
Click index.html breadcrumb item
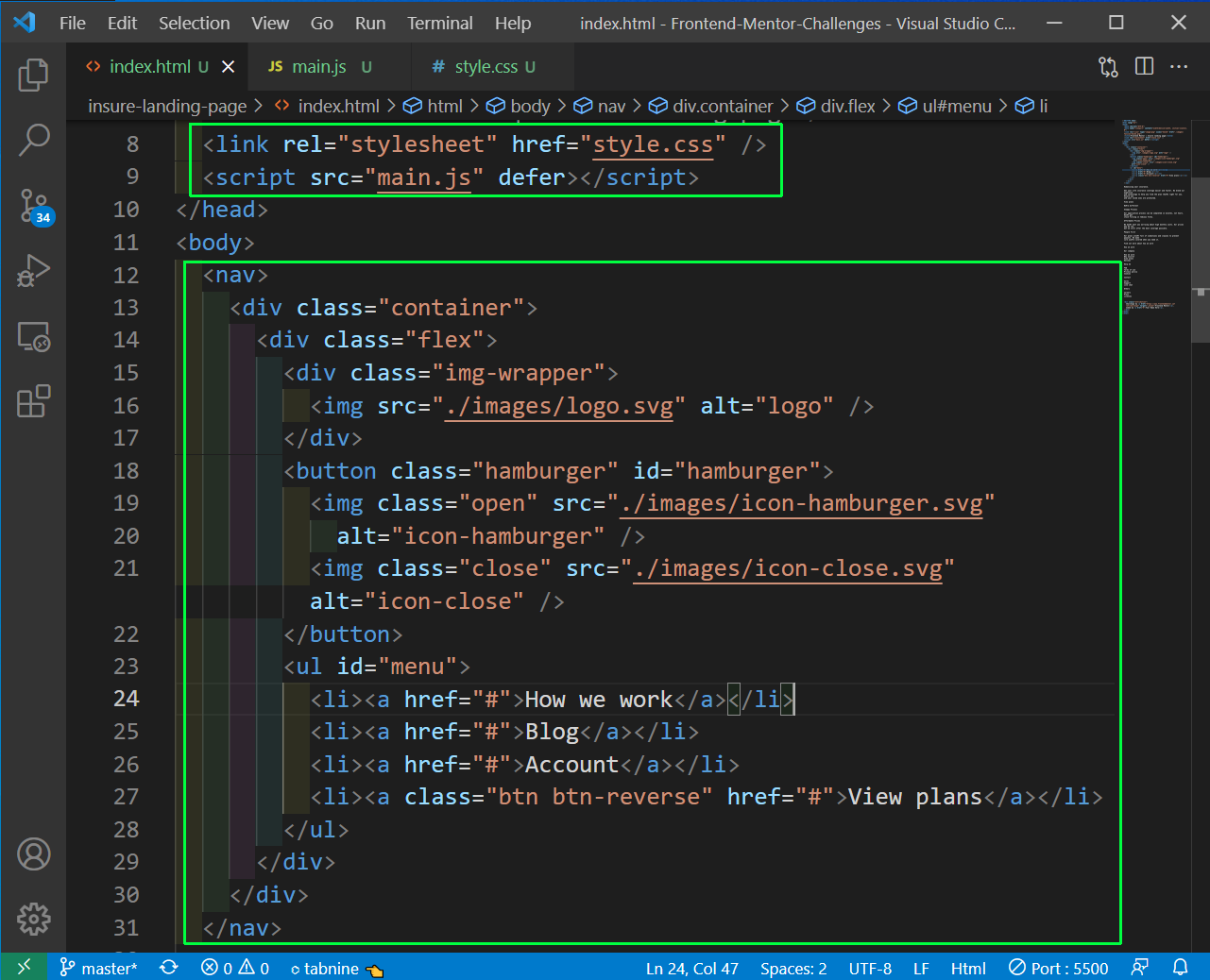pos(327,107)
